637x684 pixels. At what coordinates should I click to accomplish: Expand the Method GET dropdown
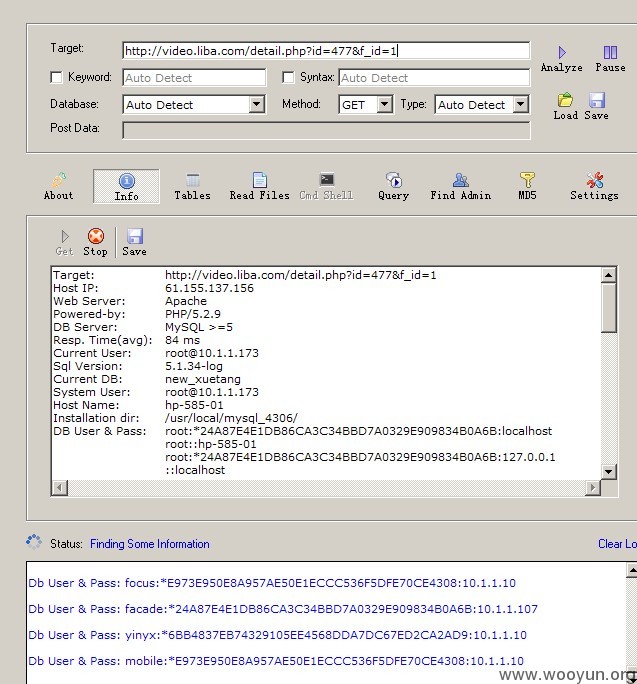[384, 105]
